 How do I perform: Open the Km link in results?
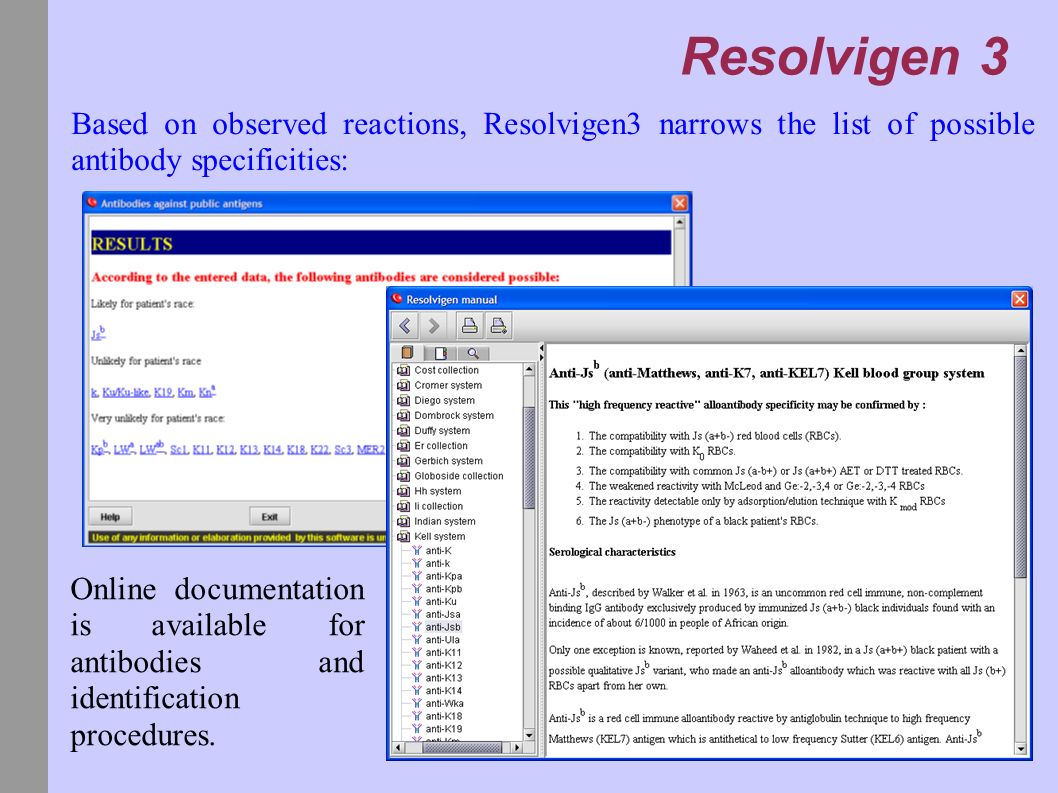(186, 392)
